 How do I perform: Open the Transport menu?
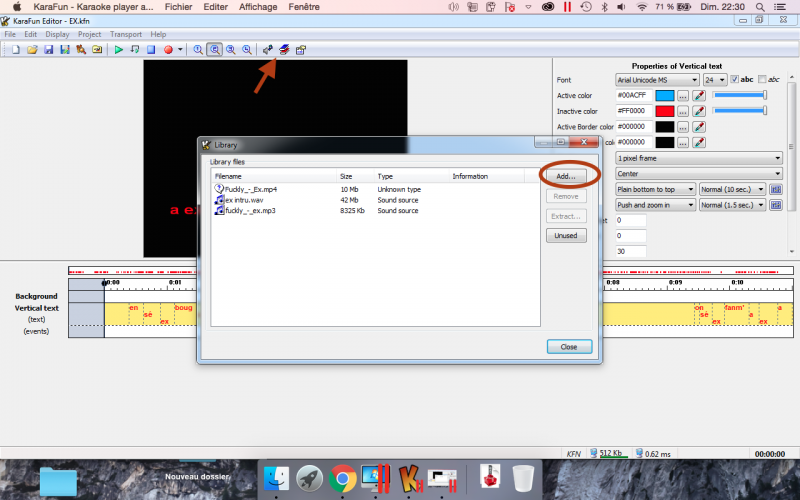click(126, 34)
